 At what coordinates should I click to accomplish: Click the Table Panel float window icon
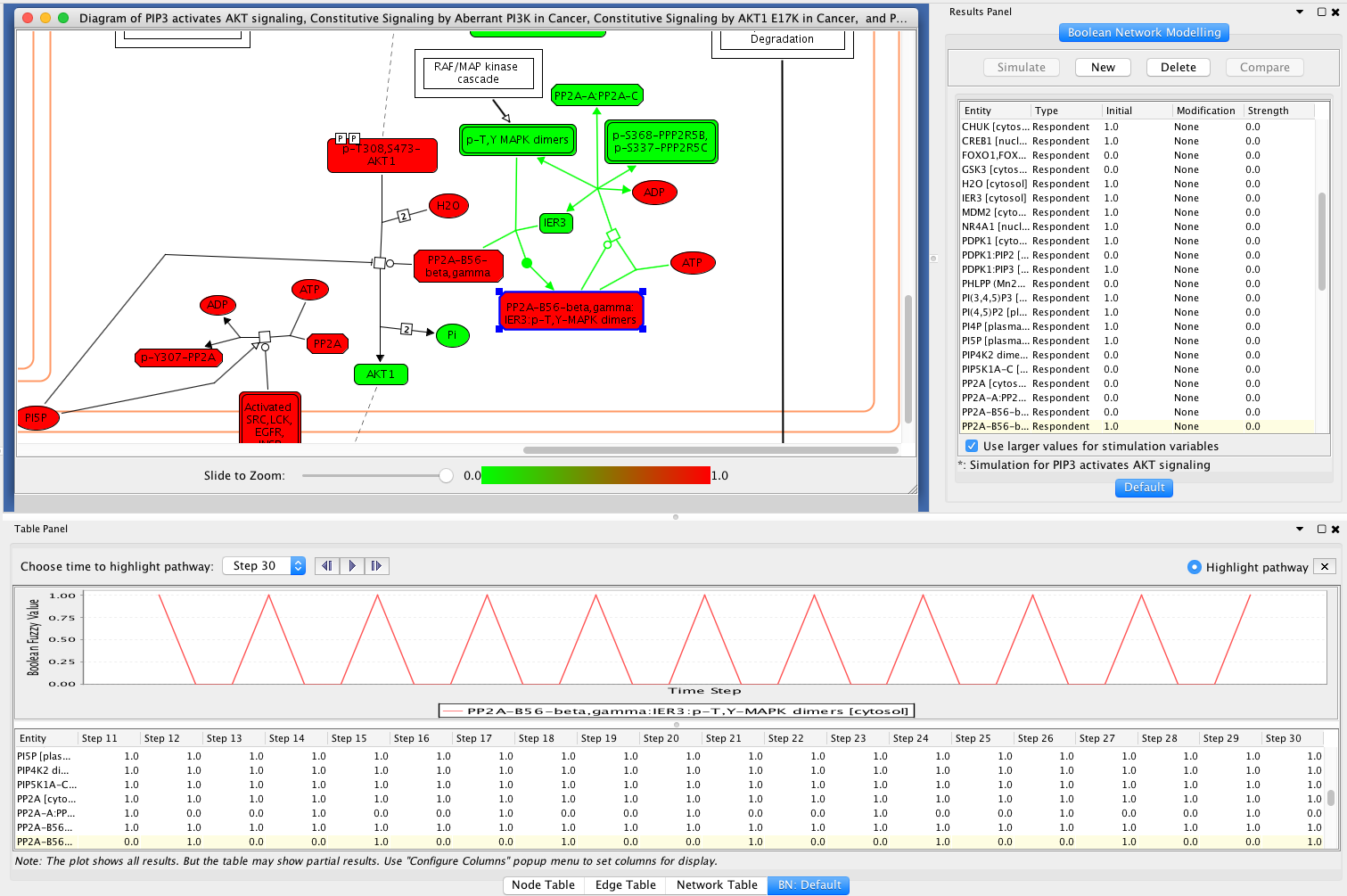pyautogui.click(x=1321, y=529)
